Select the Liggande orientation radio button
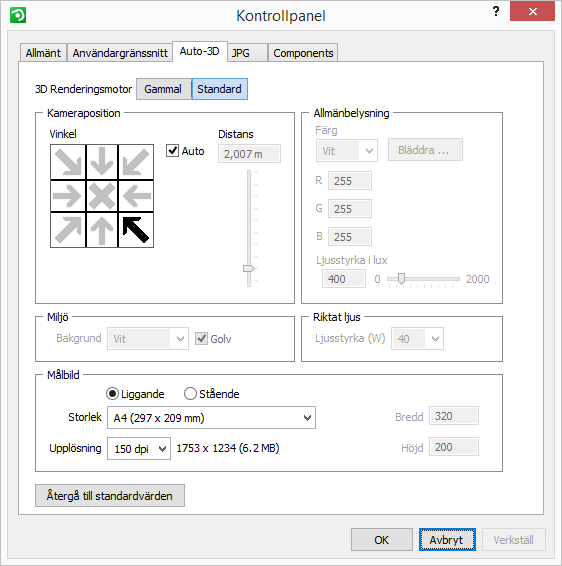 coord(112,393)
